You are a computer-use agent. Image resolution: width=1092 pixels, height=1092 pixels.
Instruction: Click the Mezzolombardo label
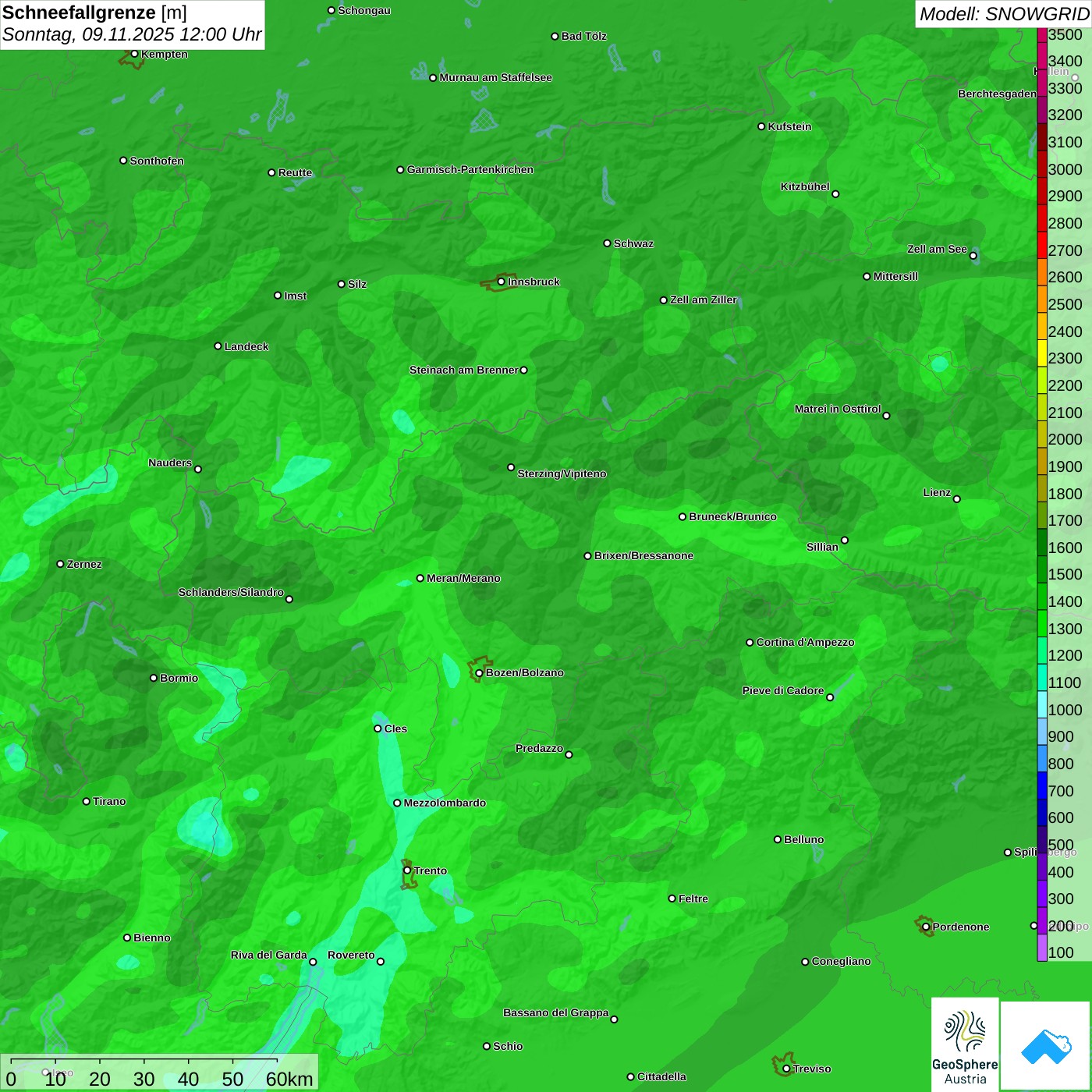(445, 803)
